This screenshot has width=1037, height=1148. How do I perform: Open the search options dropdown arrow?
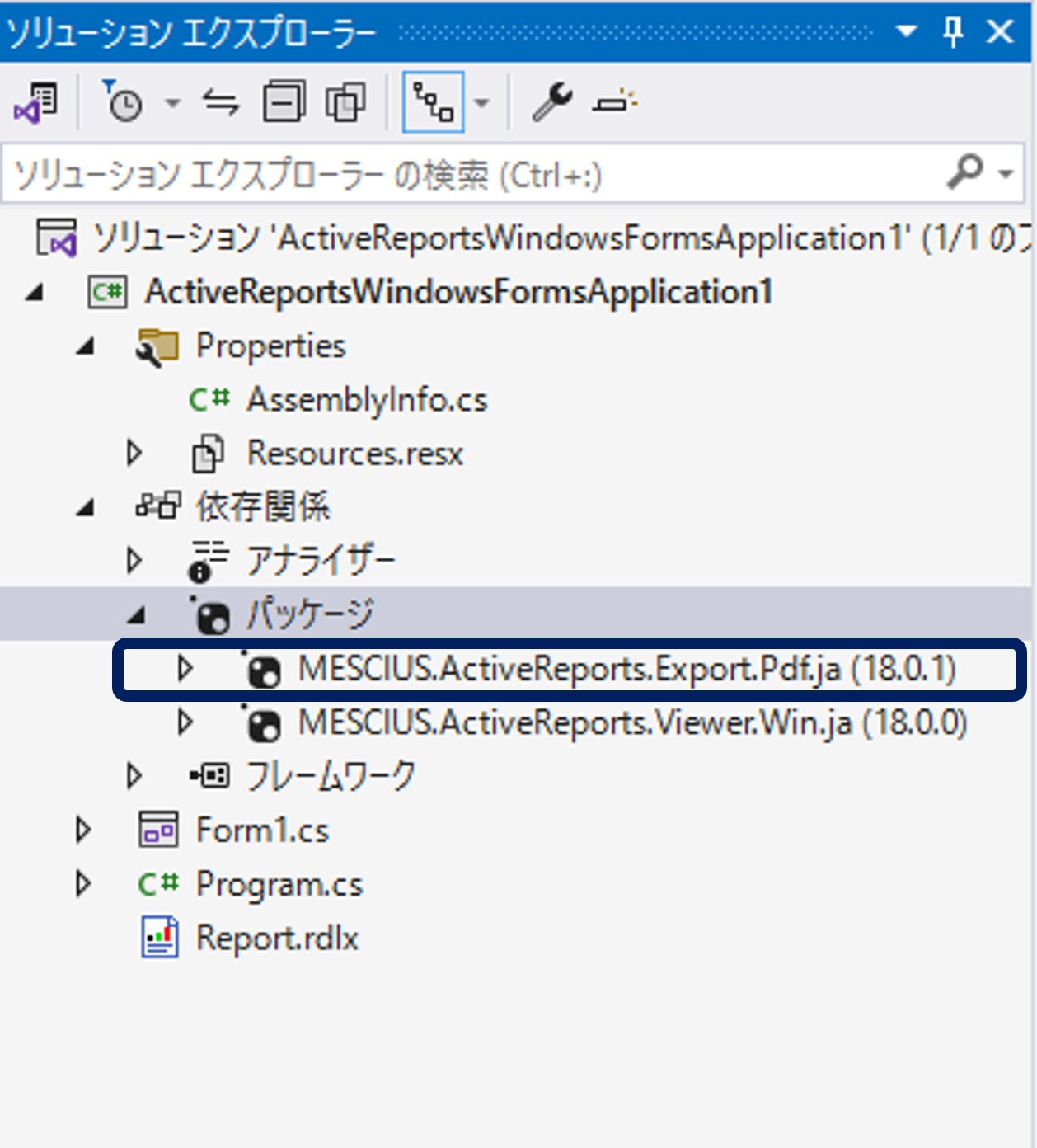tap(1006, 174)
